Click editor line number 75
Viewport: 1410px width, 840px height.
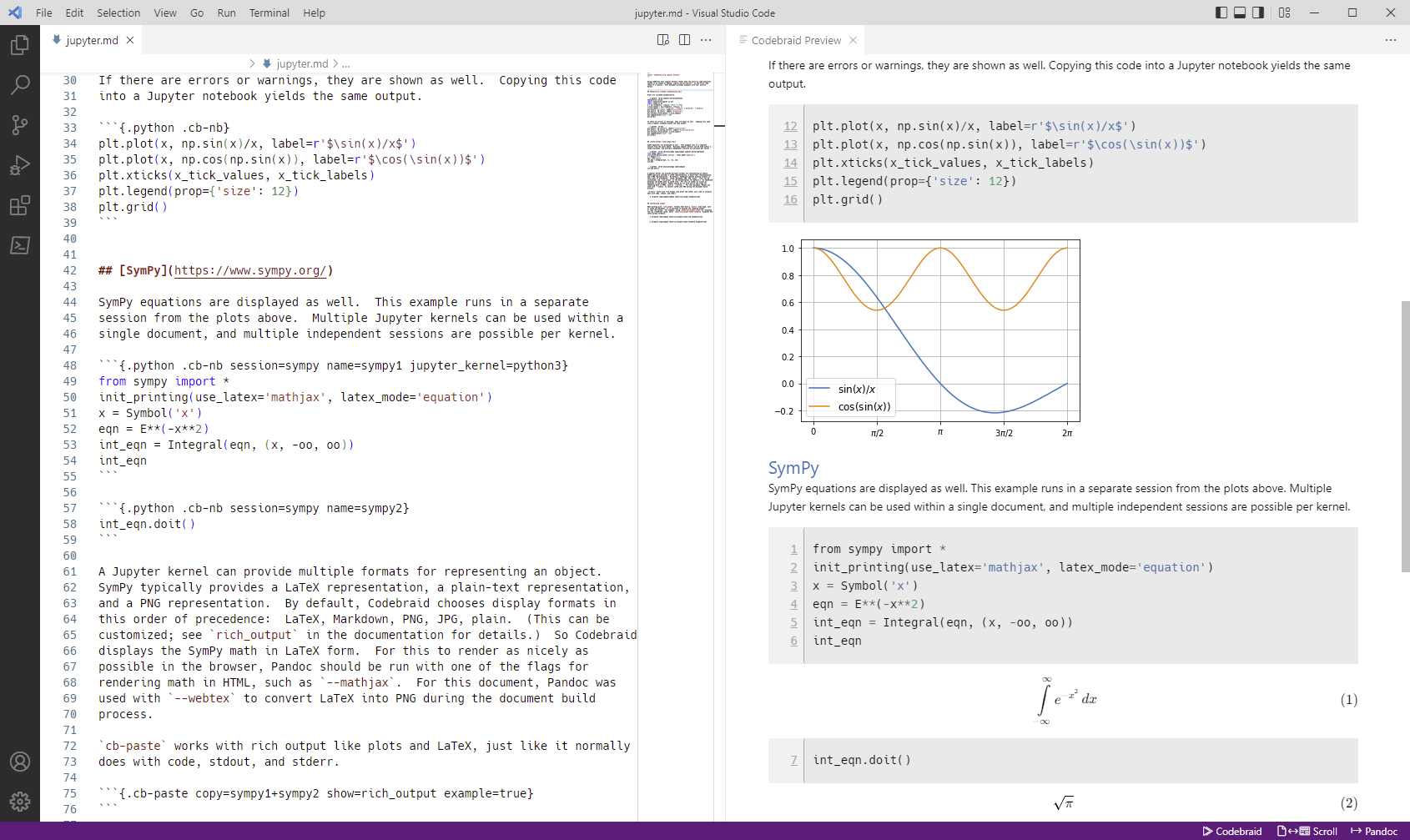pyautogui.click(x=70, y=793)
